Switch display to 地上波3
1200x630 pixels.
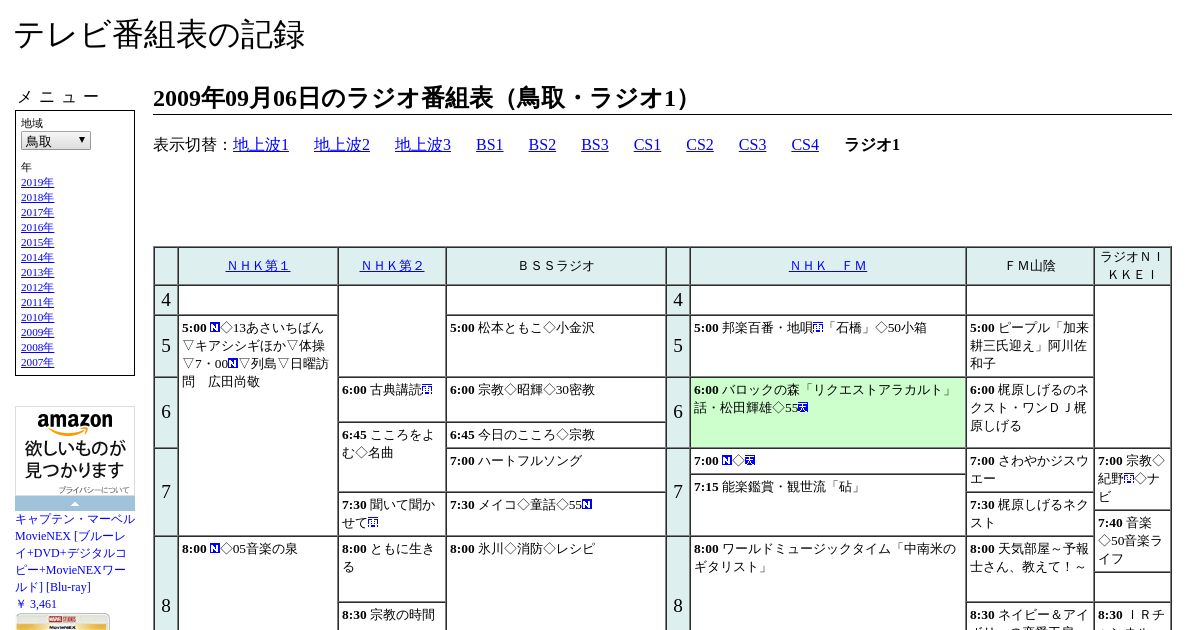coord(423,145)
